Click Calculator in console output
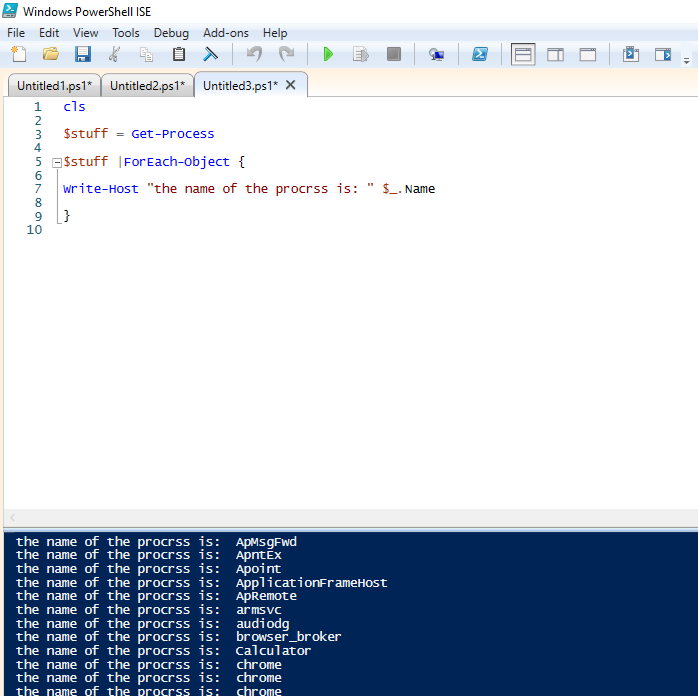698x696 pixels. pyautogui.click(x=273, y=651)
